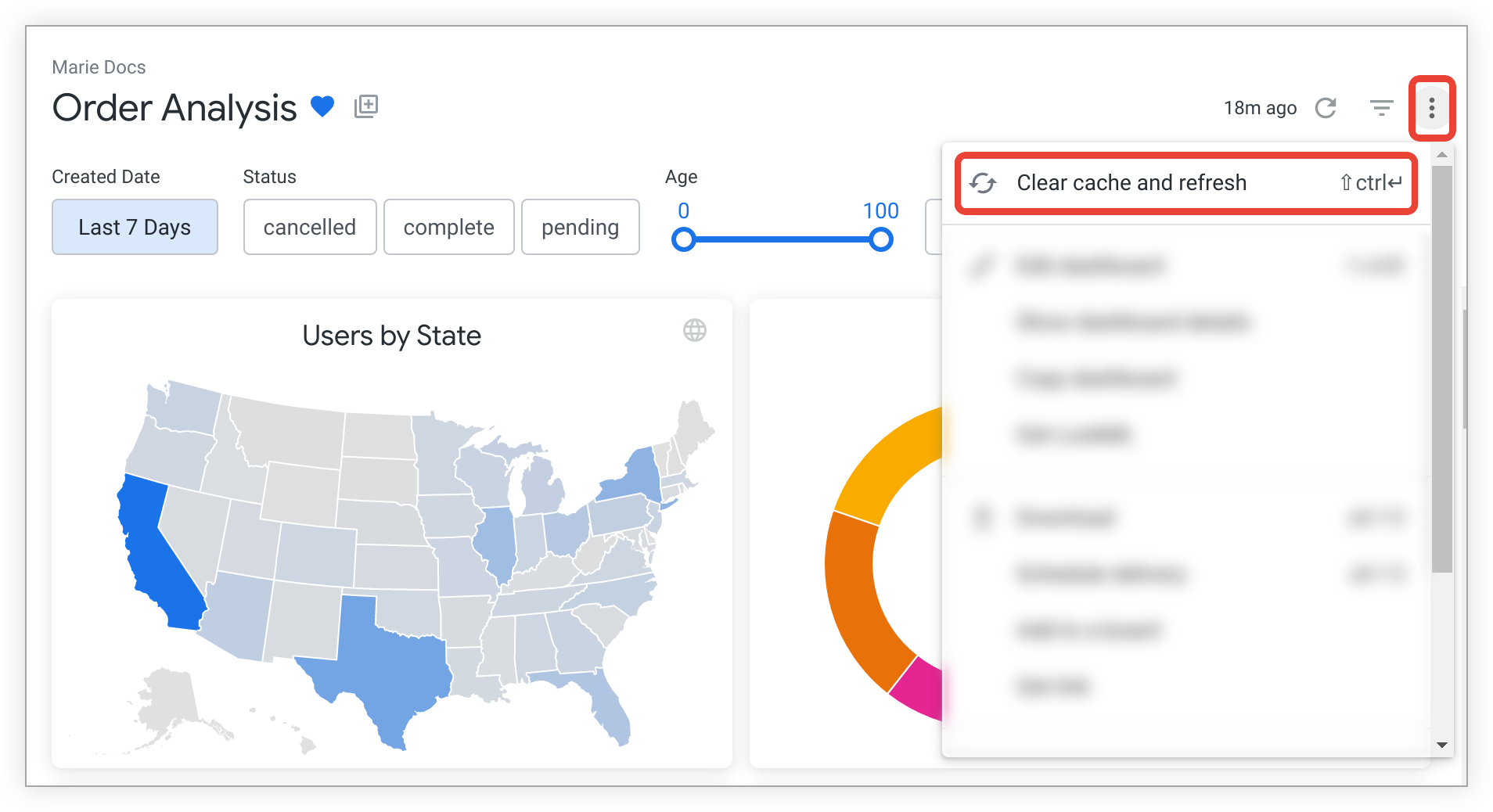Click the Age slider minimum handle
1493x812 pixels.
tap(684, 239)
